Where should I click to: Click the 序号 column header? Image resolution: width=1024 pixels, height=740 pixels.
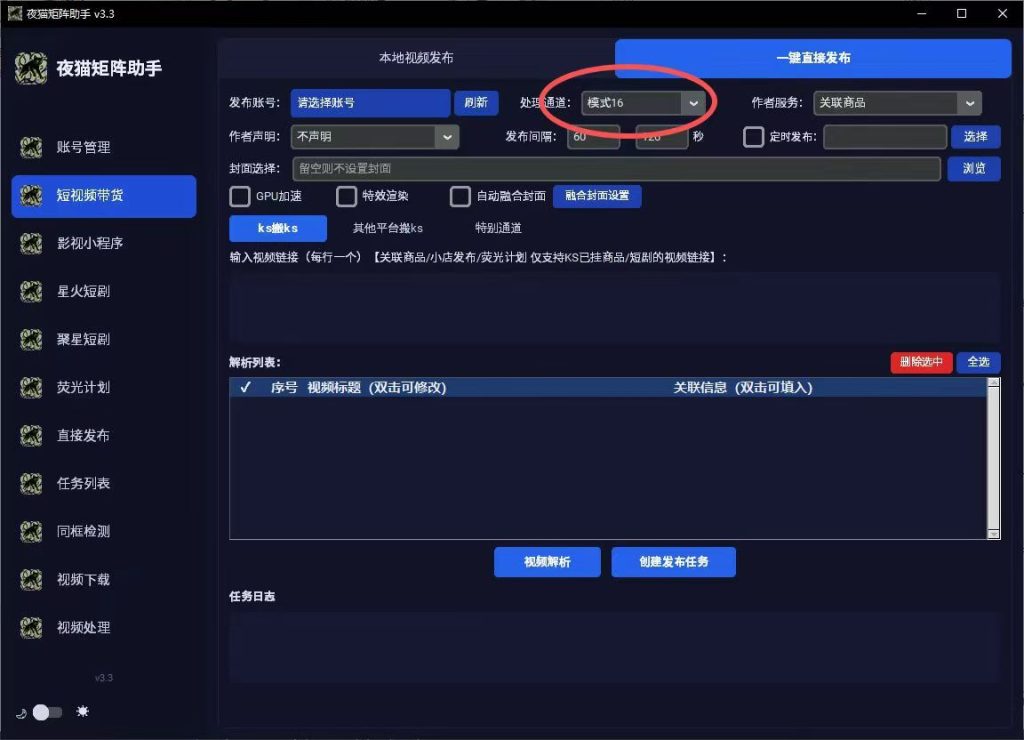pos(284,387)
